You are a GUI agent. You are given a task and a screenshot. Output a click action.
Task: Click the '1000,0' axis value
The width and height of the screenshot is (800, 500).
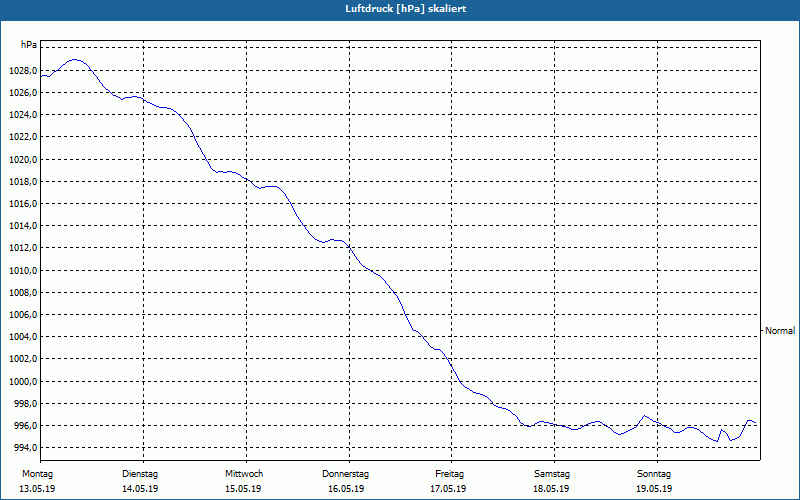(23, 382)
